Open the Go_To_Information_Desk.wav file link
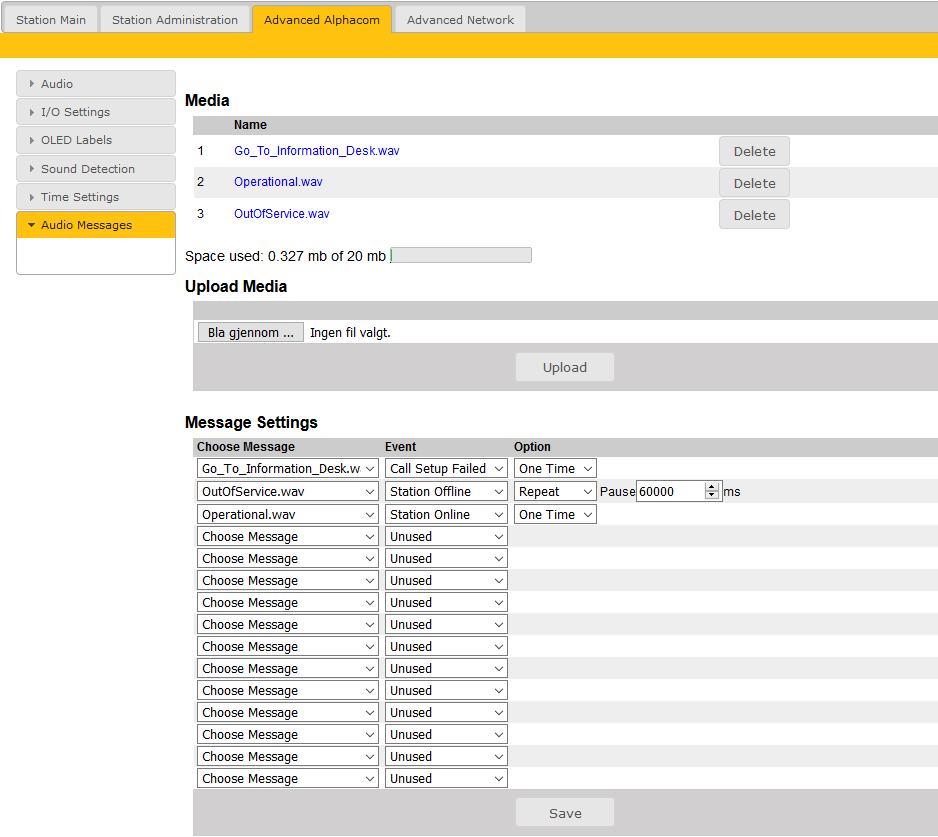This screenshot has width=938, height=837. coord(317,151)
